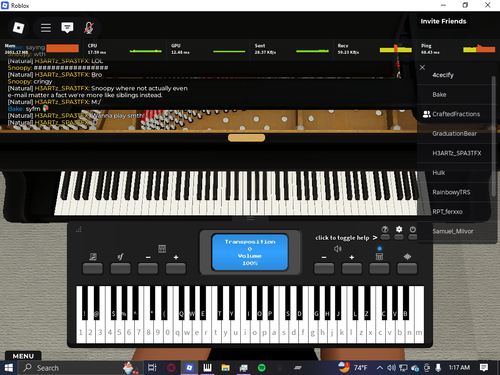Open Task View in taskbar
This screenshot has height=375, width=500.
pyautogui.click(x=152, y=368)
